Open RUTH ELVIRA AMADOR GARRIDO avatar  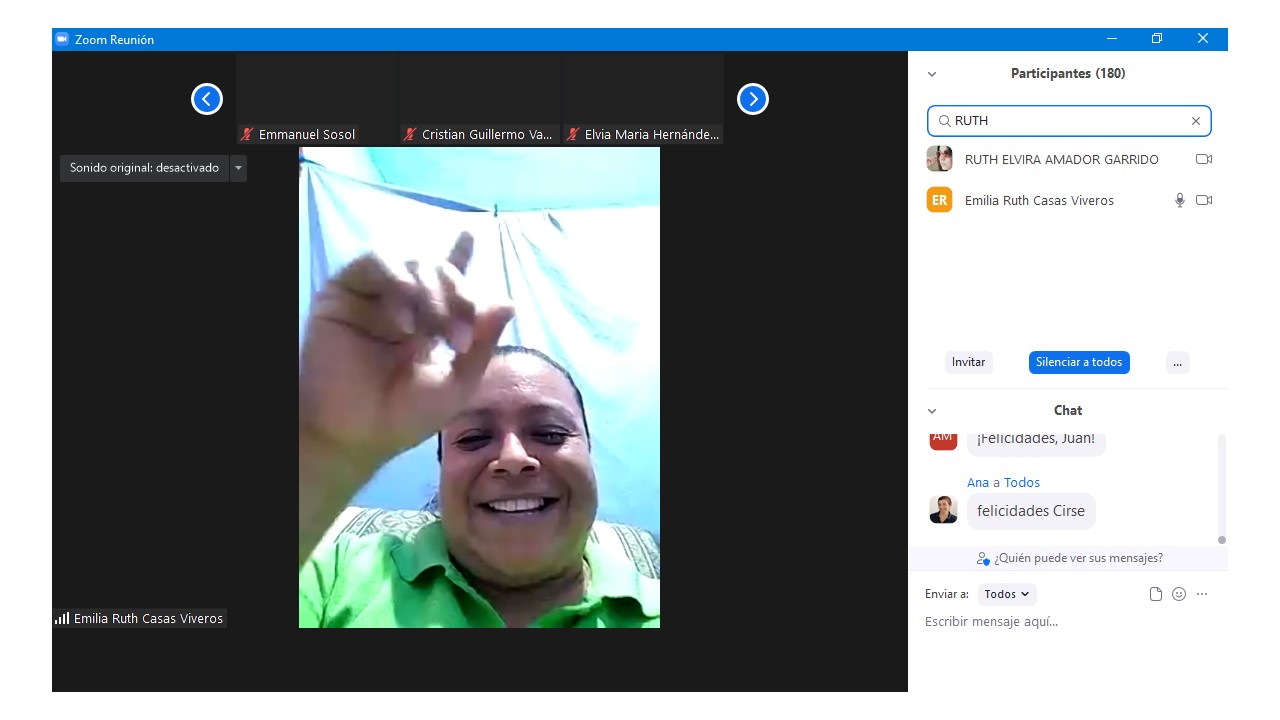tap(939, 159)
